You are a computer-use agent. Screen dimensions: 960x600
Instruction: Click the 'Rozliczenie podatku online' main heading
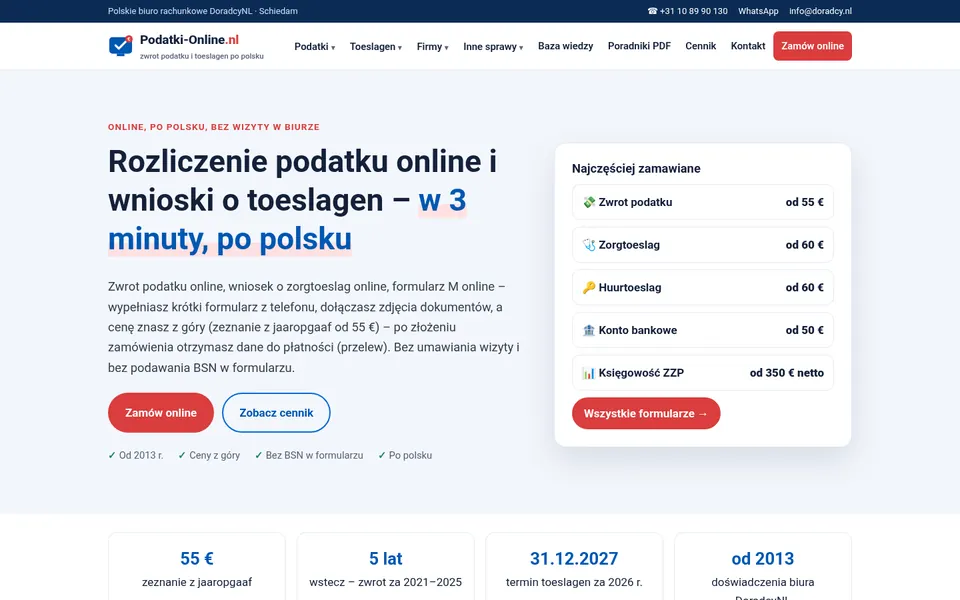pos(302,200)
